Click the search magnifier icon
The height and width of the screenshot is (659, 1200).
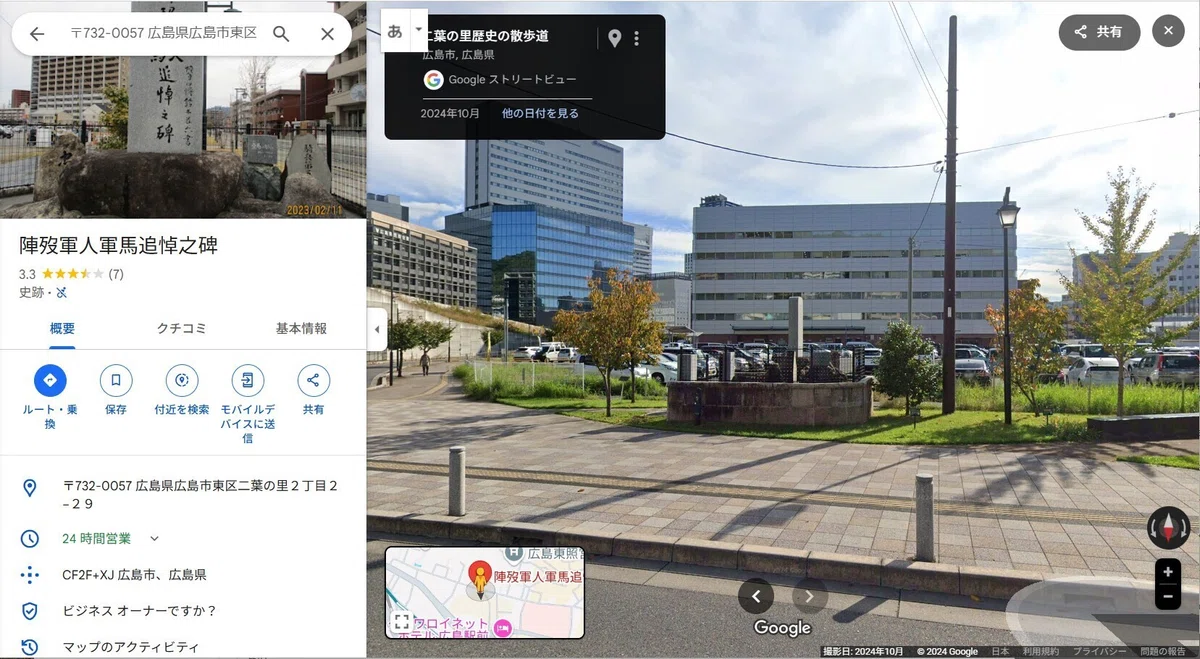coord(282,34)
